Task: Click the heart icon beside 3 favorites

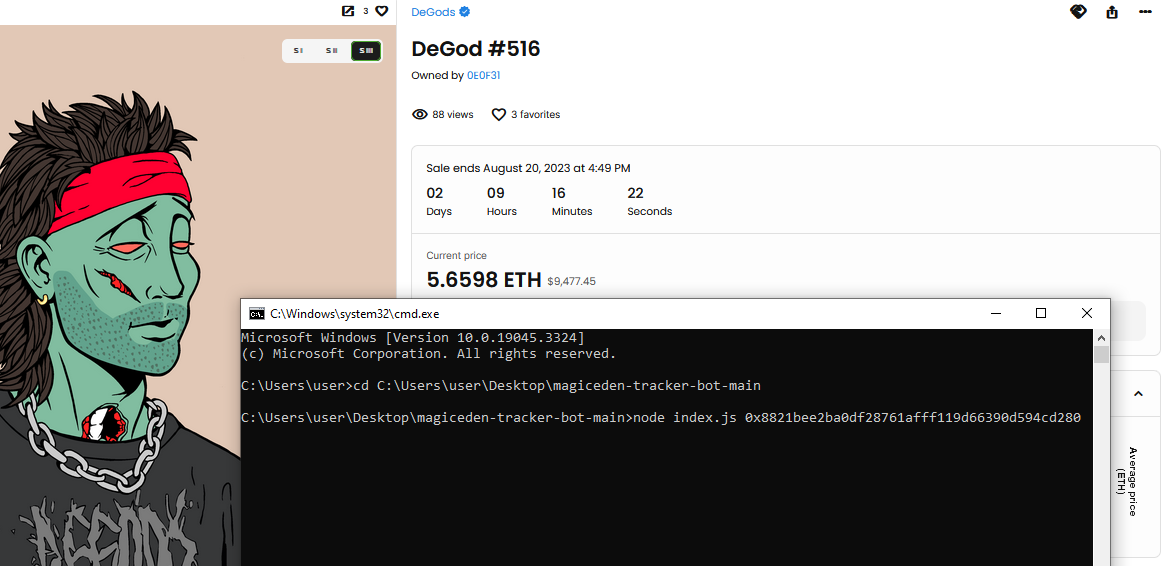Action: [x=499, y=115]
